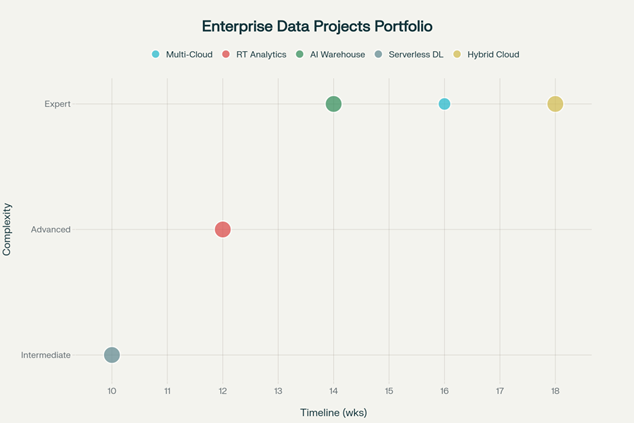
Task: Click the Timeline (wks) x-axis title
Action: point(334,412)
